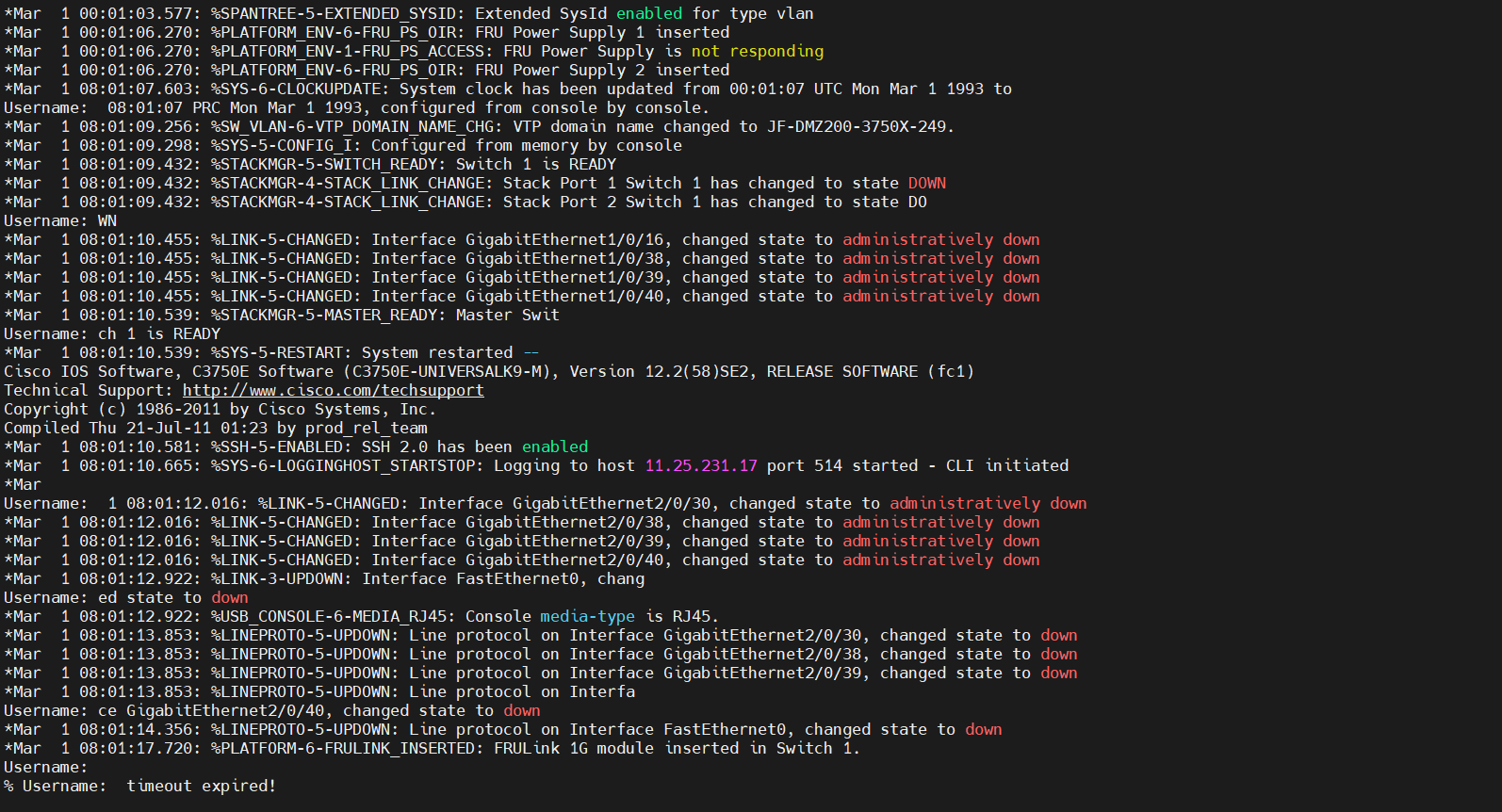Click 'FRU Power Supply 2 inserted' text
The width and height of the screenshot is (1502, 812).
click(x=601, y=70)
